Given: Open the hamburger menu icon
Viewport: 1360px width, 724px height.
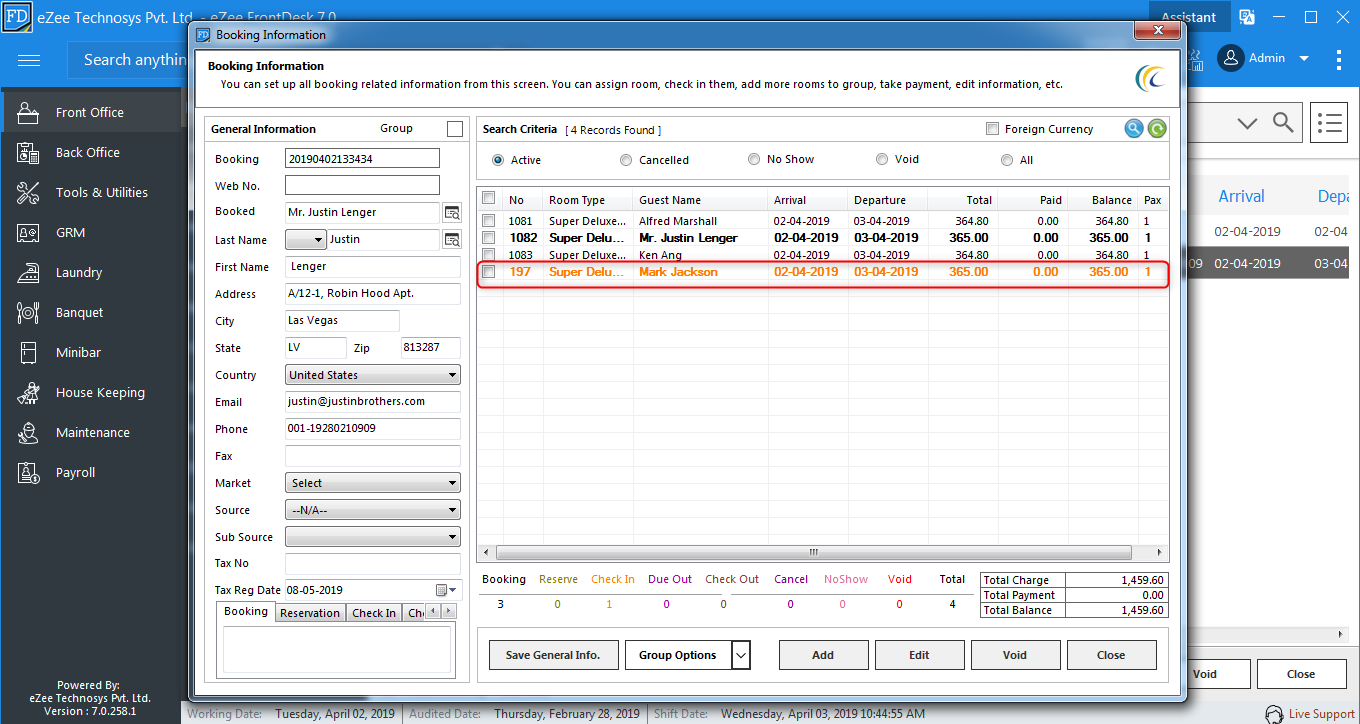Looking at the screenshot, I should click(29, 60).
